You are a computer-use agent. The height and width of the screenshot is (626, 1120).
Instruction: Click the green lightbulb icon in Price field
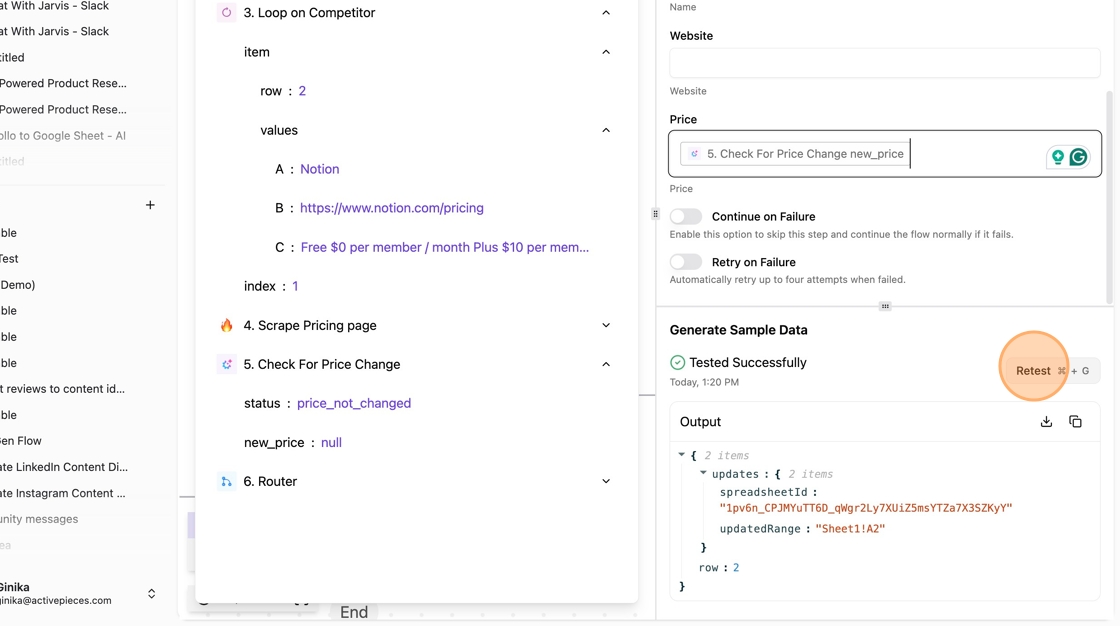tap(1057, 157)
